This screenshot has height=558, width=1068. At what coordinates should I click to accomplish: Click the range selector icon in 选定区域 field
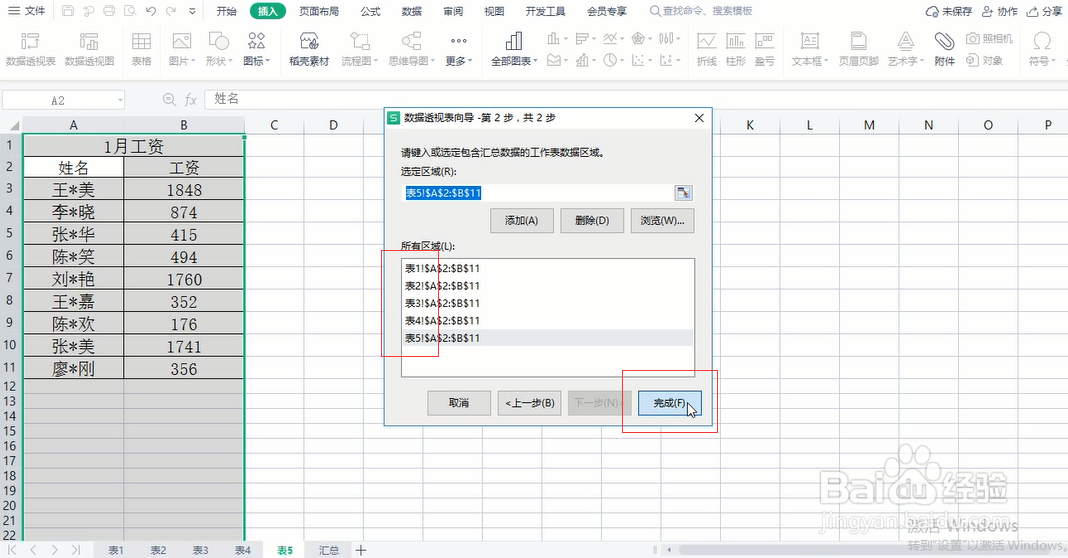point(683,193)
